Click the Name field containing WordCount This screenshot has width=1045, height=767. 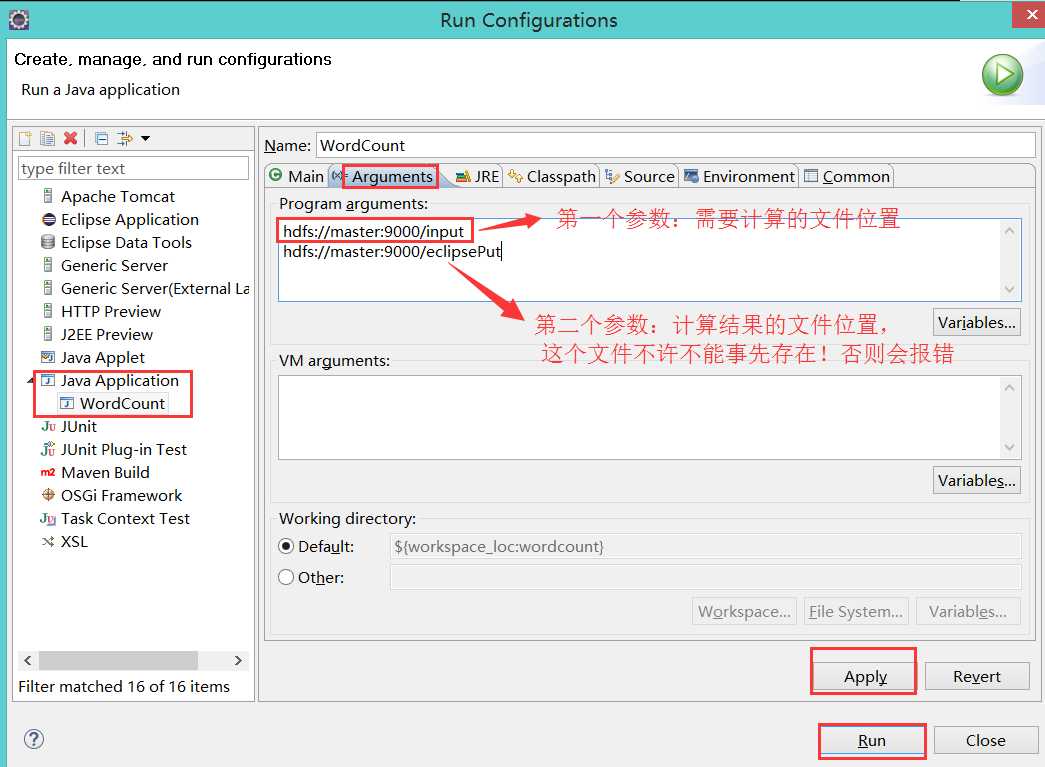[675, 145]
